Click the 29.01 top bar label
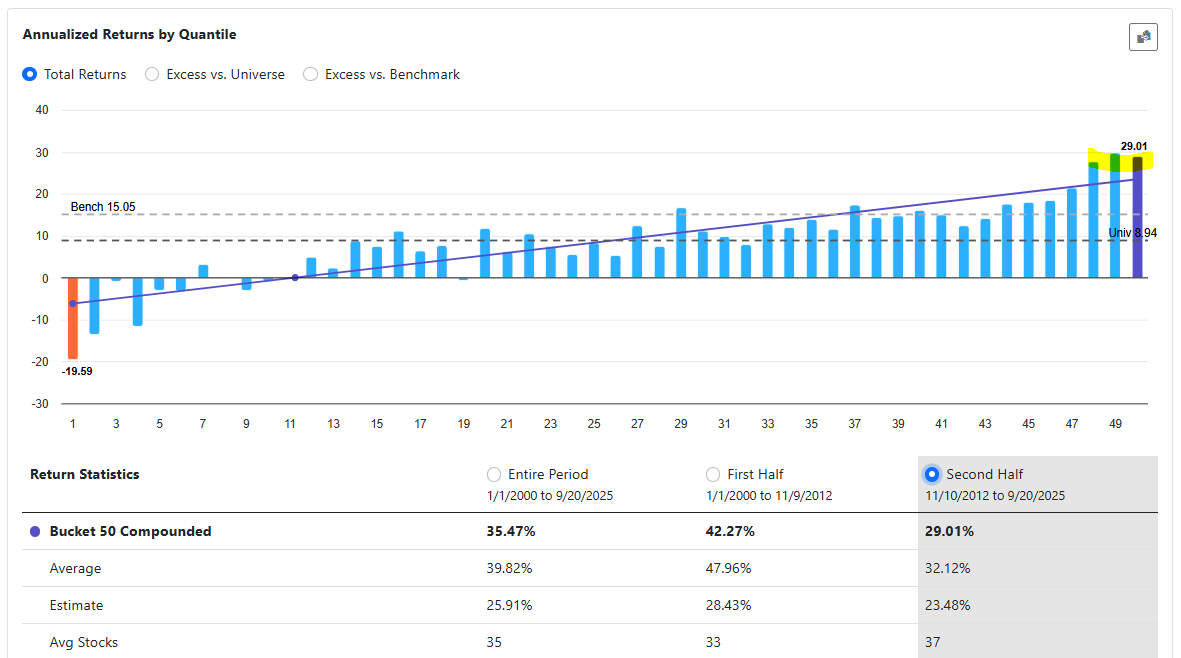 tap(1134, 146)
